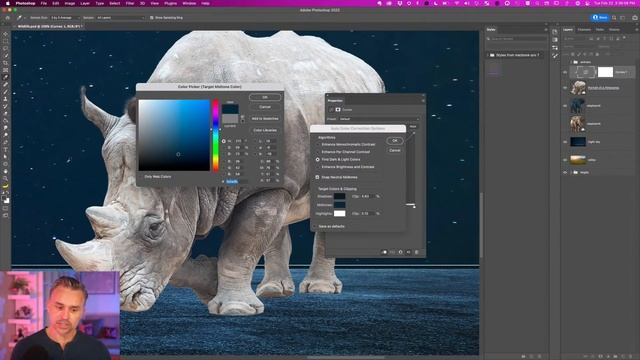Select the Move tool
This screenshot has height=360, width=640.
point(5,34)
